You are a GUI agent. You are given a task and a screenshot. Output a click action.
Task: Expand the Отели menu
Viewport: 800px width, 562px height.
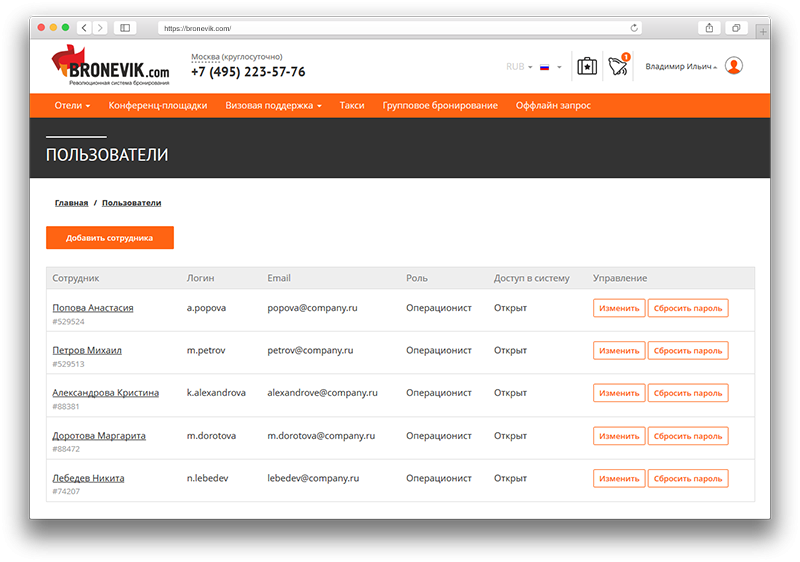tap(72, 106)
